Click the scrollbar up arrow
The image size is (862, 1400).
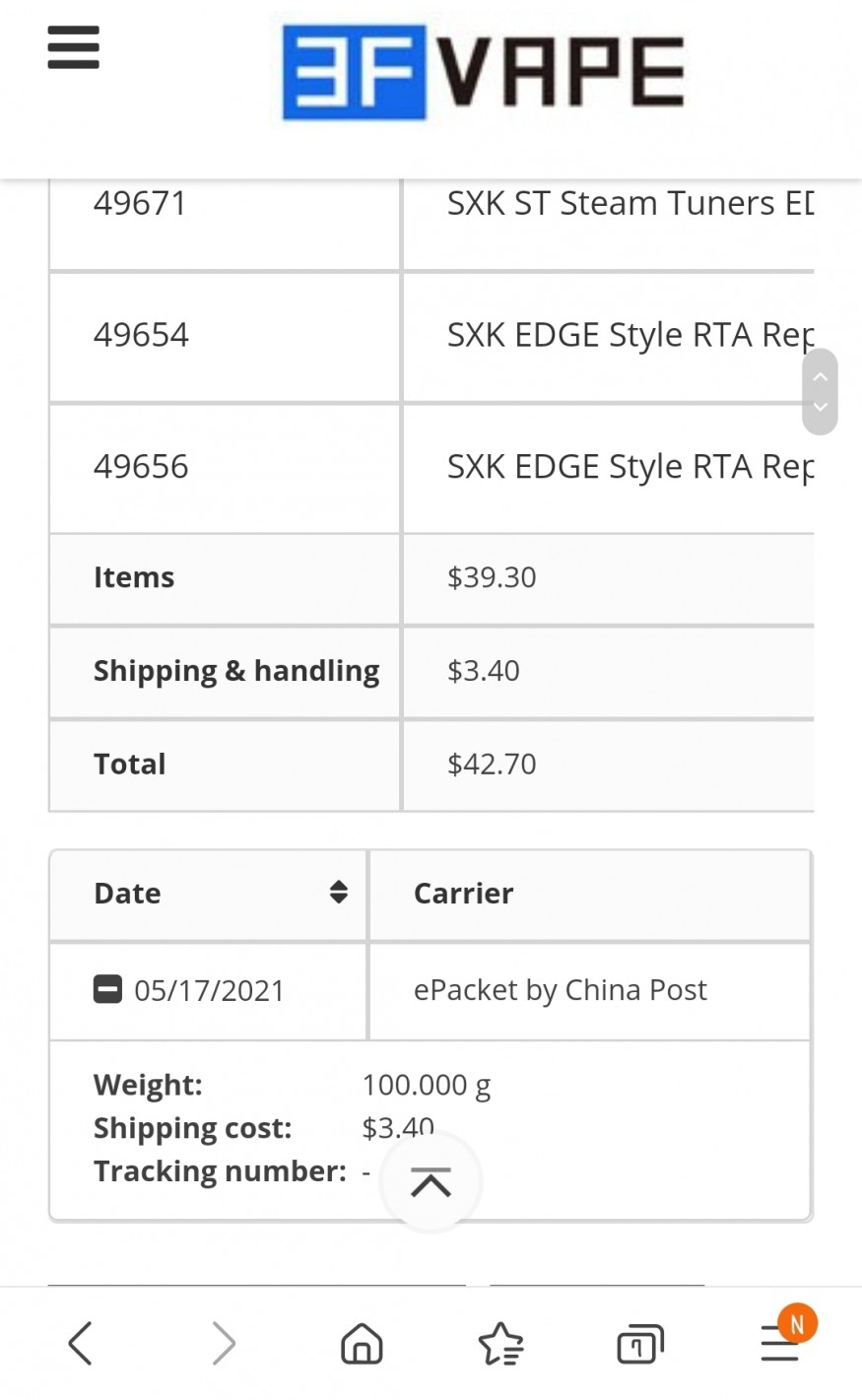point(820,376)
